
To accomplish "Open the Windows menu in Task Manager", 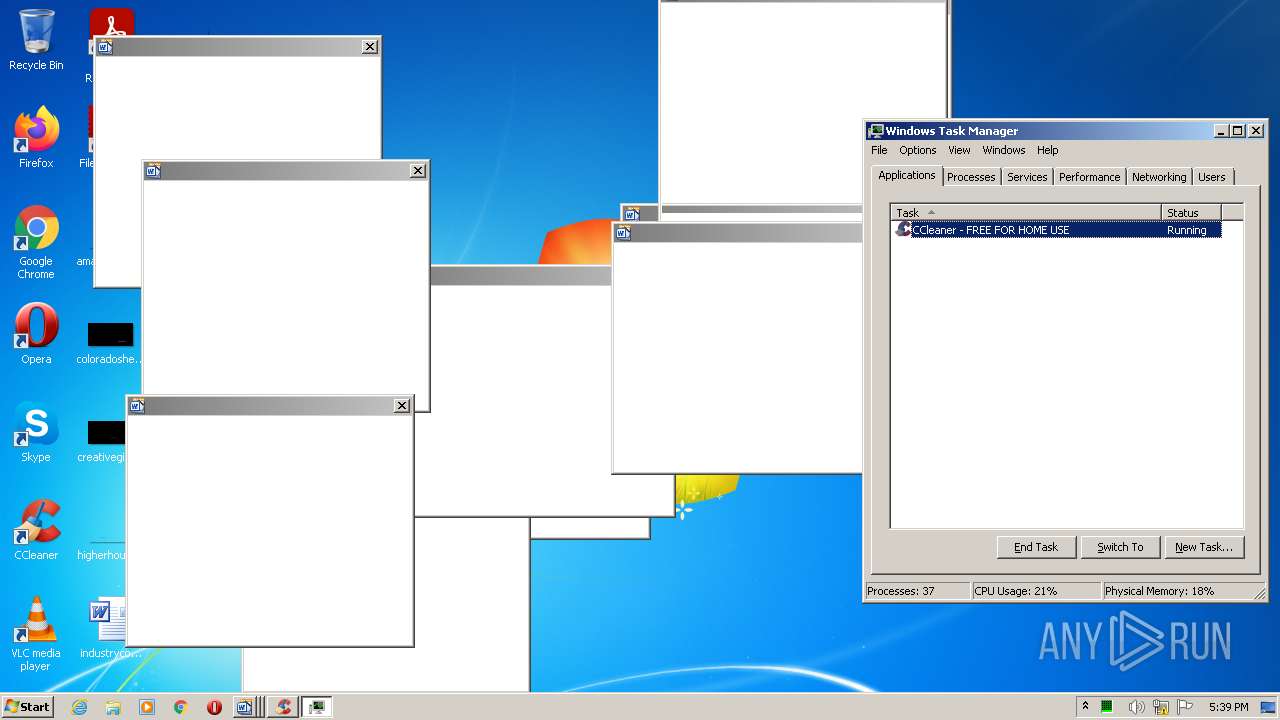I will [1003, 150].
